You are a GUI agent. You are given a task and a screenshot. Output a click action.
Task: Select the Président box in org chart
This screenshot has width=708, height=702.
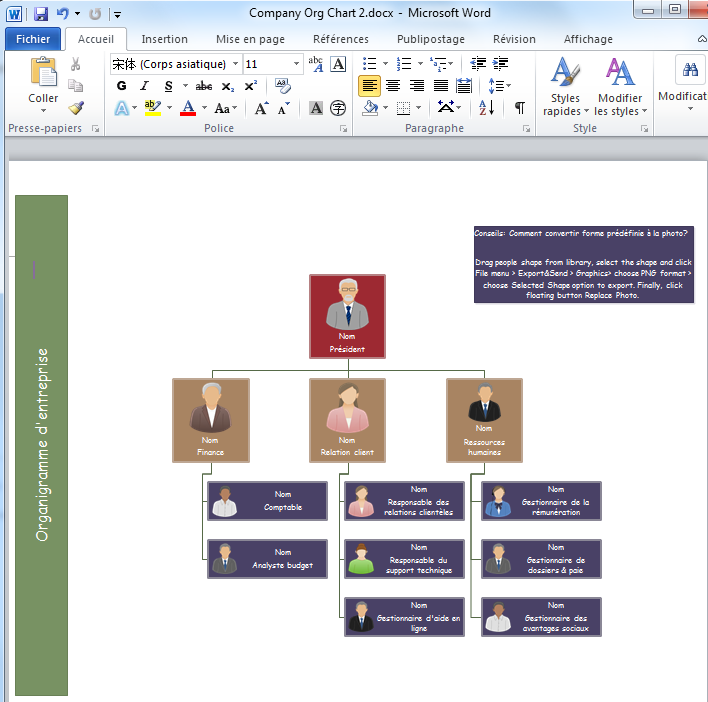click(347, 316)
